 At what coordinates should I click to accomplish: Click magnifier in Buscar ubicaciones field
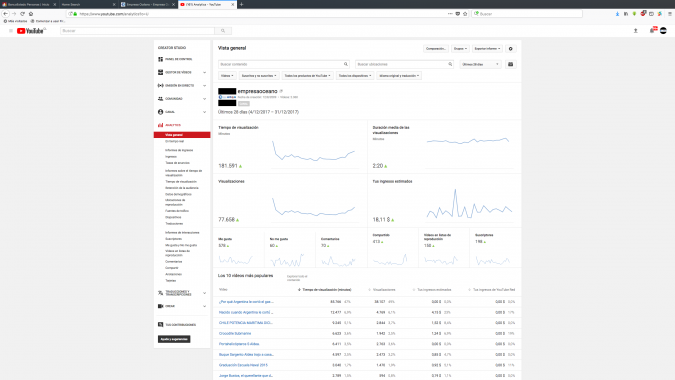point(450,64)
